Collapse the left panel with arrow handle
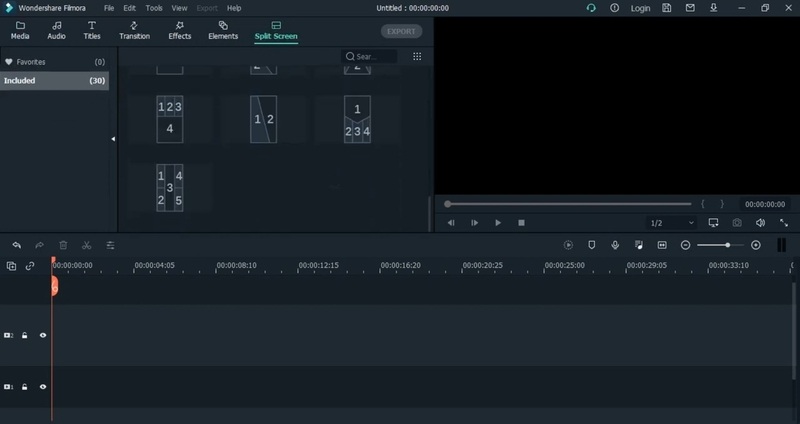The image size is (800, 424). [113, 139]
